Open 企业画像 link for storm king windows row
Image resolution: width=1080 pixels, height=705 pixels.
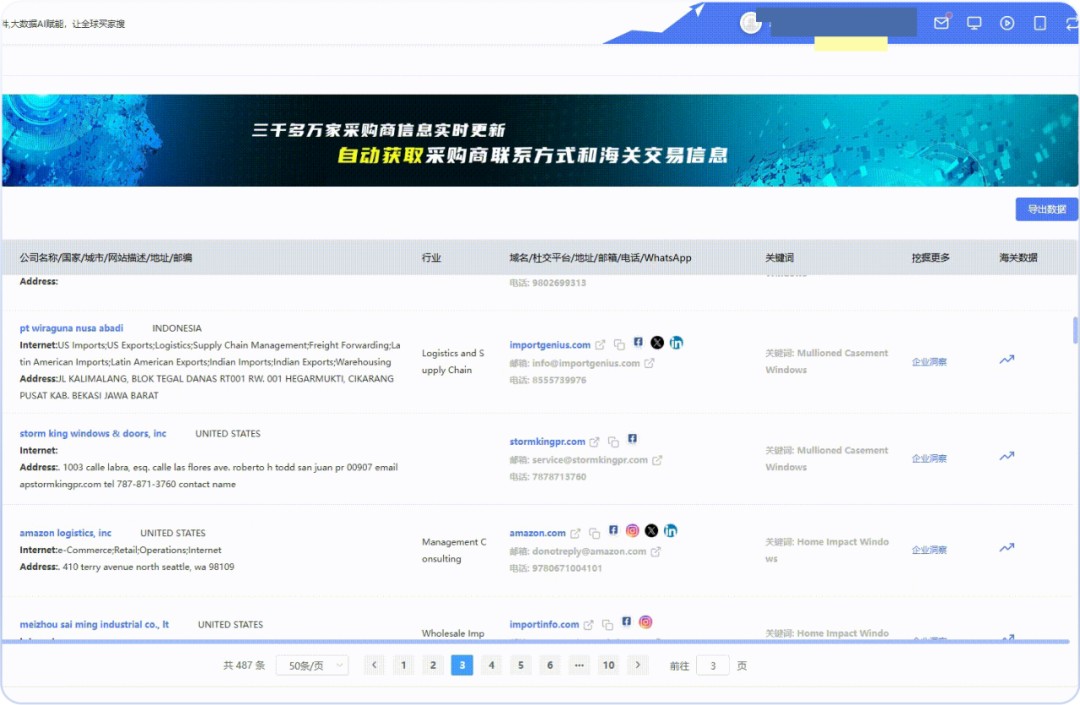click(931, 458)
